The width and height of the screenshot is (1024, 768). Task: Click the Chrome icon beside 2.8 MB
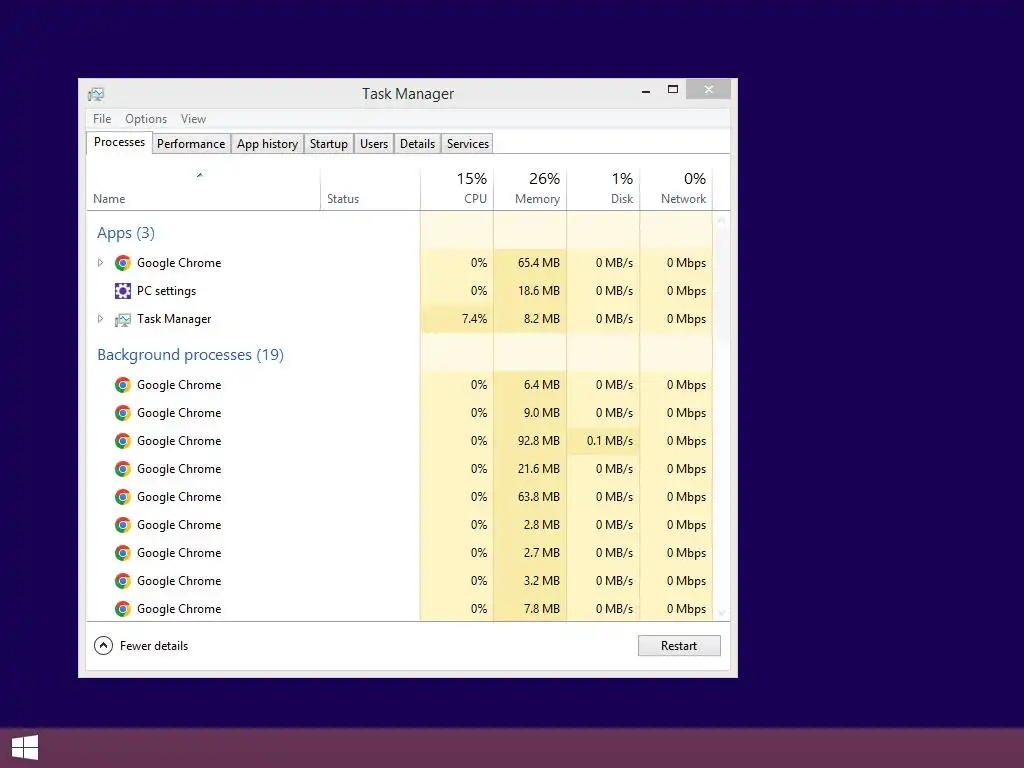pyautogui.click(x=122, y=526)
